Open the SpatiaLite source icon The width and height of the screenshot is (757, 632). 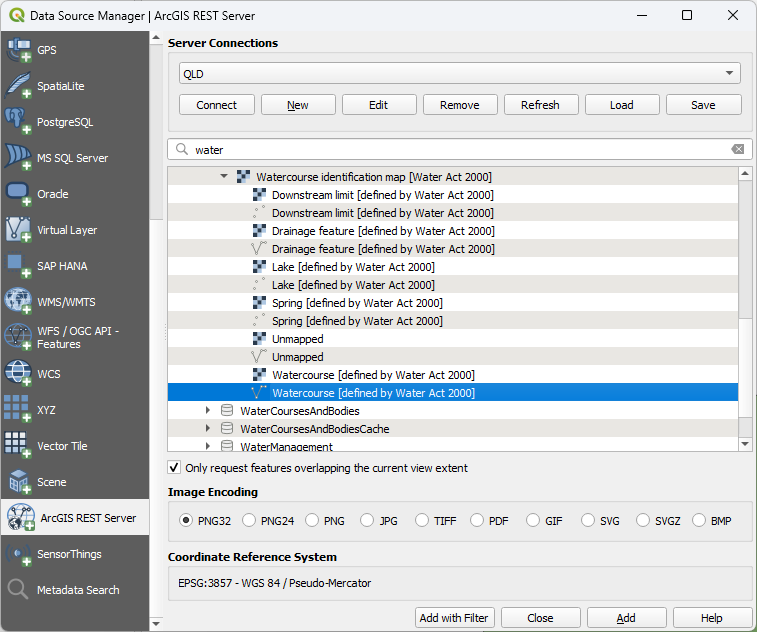[19, 86]
